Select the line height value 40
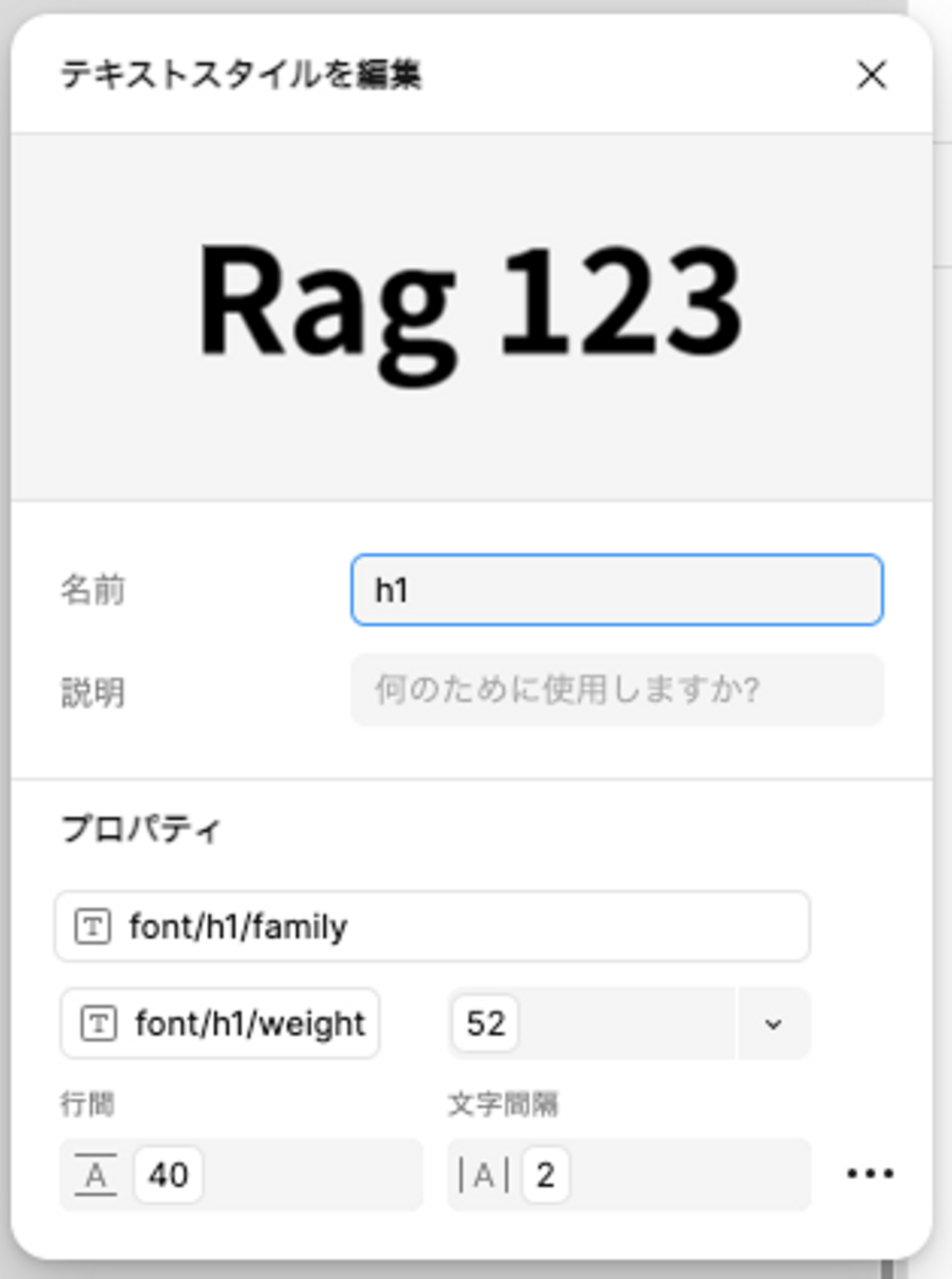The height and width of the screenshot is (1279, 952). click(x=168, y=1175)
